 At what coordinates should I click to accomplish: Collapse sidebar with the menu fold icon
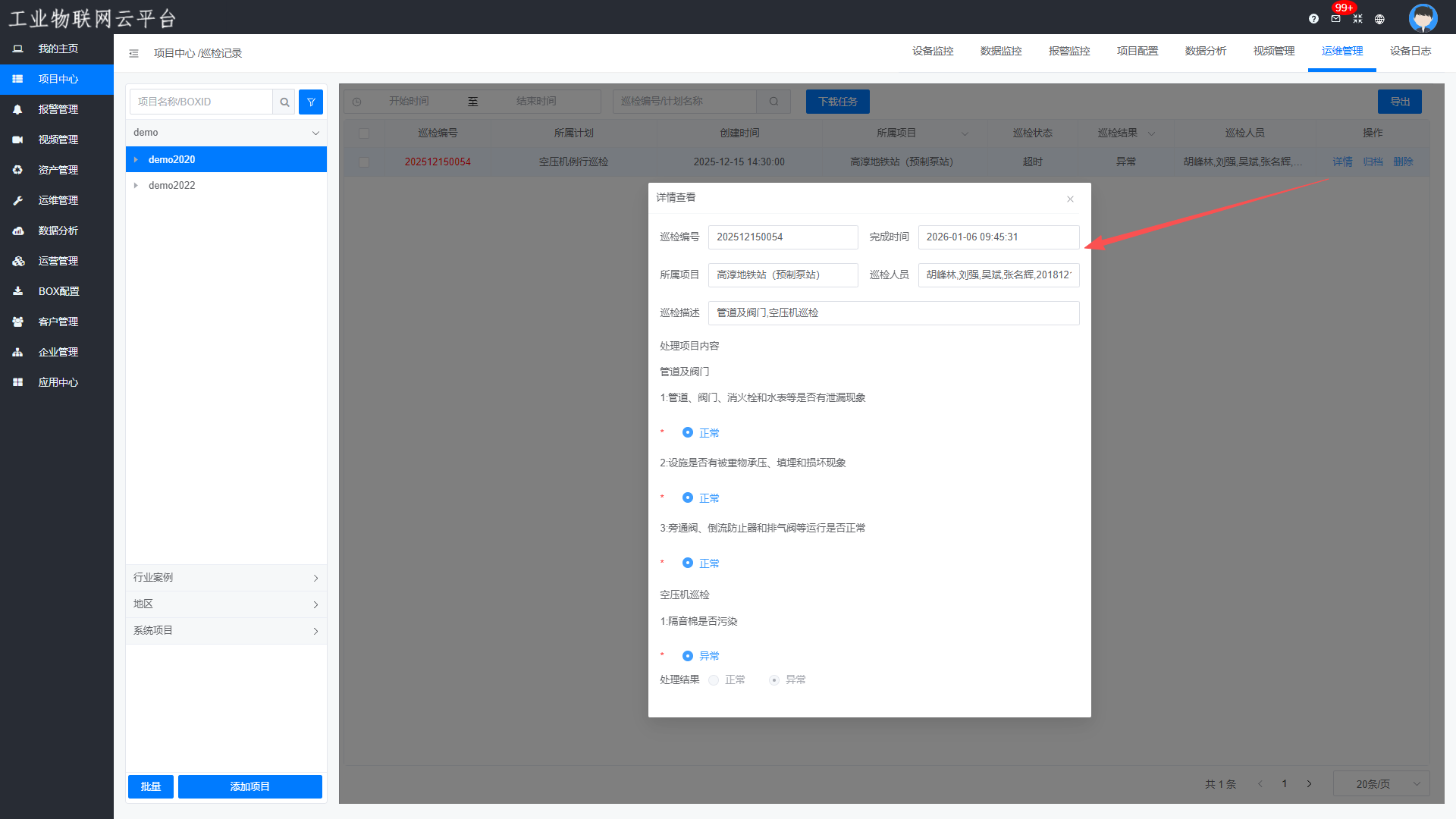133,53
